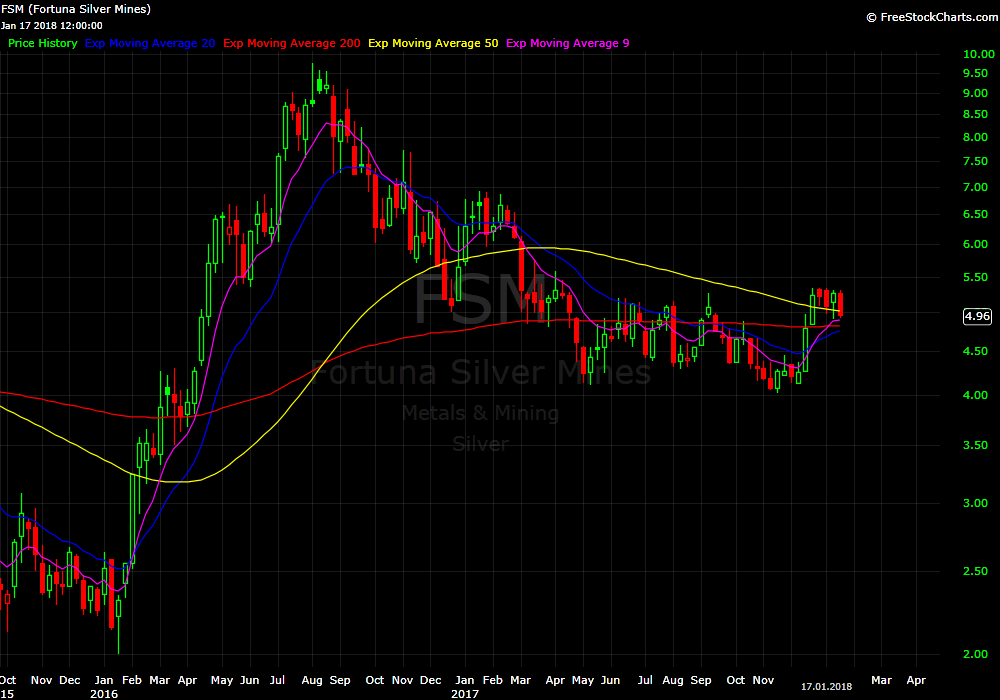Click the Jan 17 2018 12:00:00 timestamp
This screenshot has height=700, width=1000.
[51, 25]
